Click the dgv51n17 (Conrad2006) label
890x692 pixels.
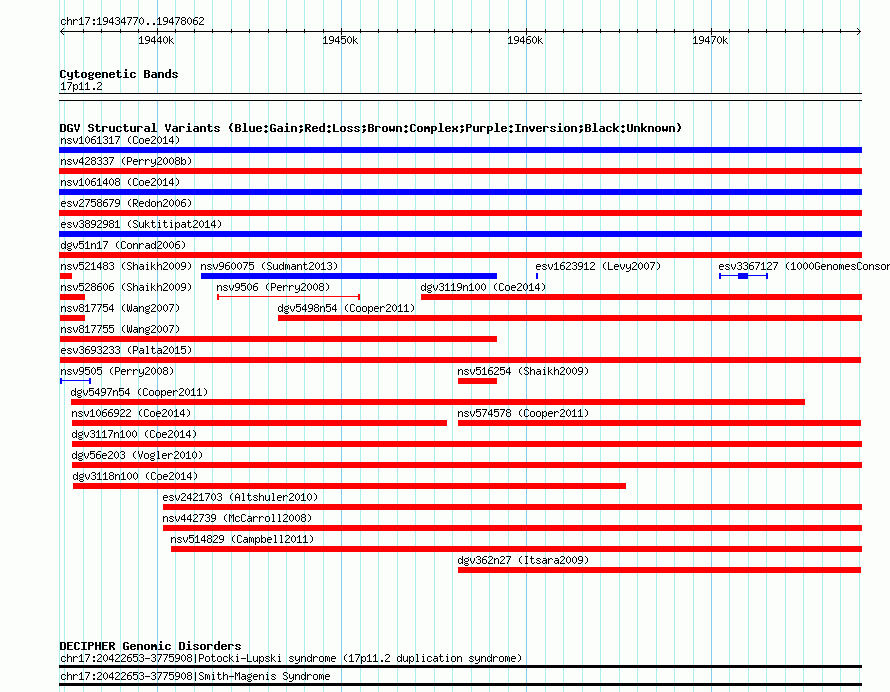[x=123, y=245]
